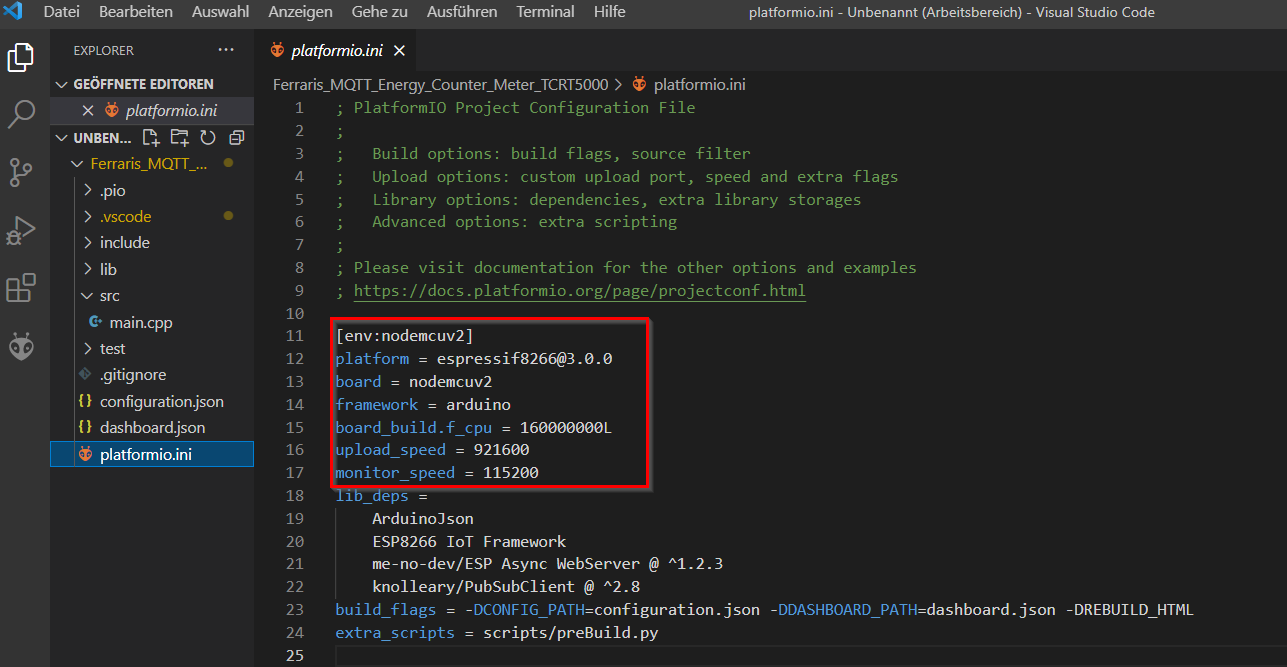Click the C++ file icon beside main.cpp
Viewport: 1287px width, 667px height.
[96, 322]
